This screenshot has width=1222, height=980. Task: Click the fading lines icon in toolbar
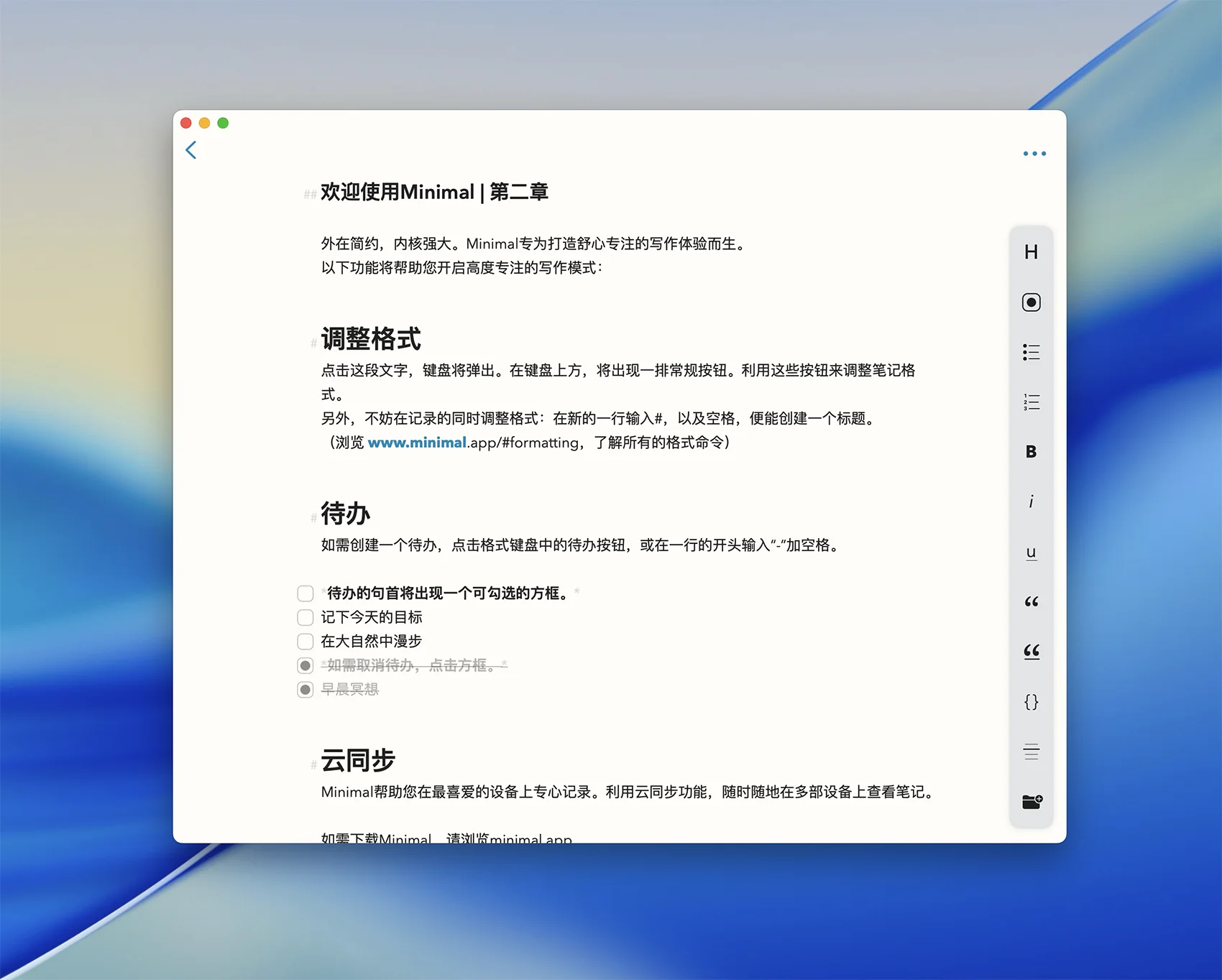1031,752
